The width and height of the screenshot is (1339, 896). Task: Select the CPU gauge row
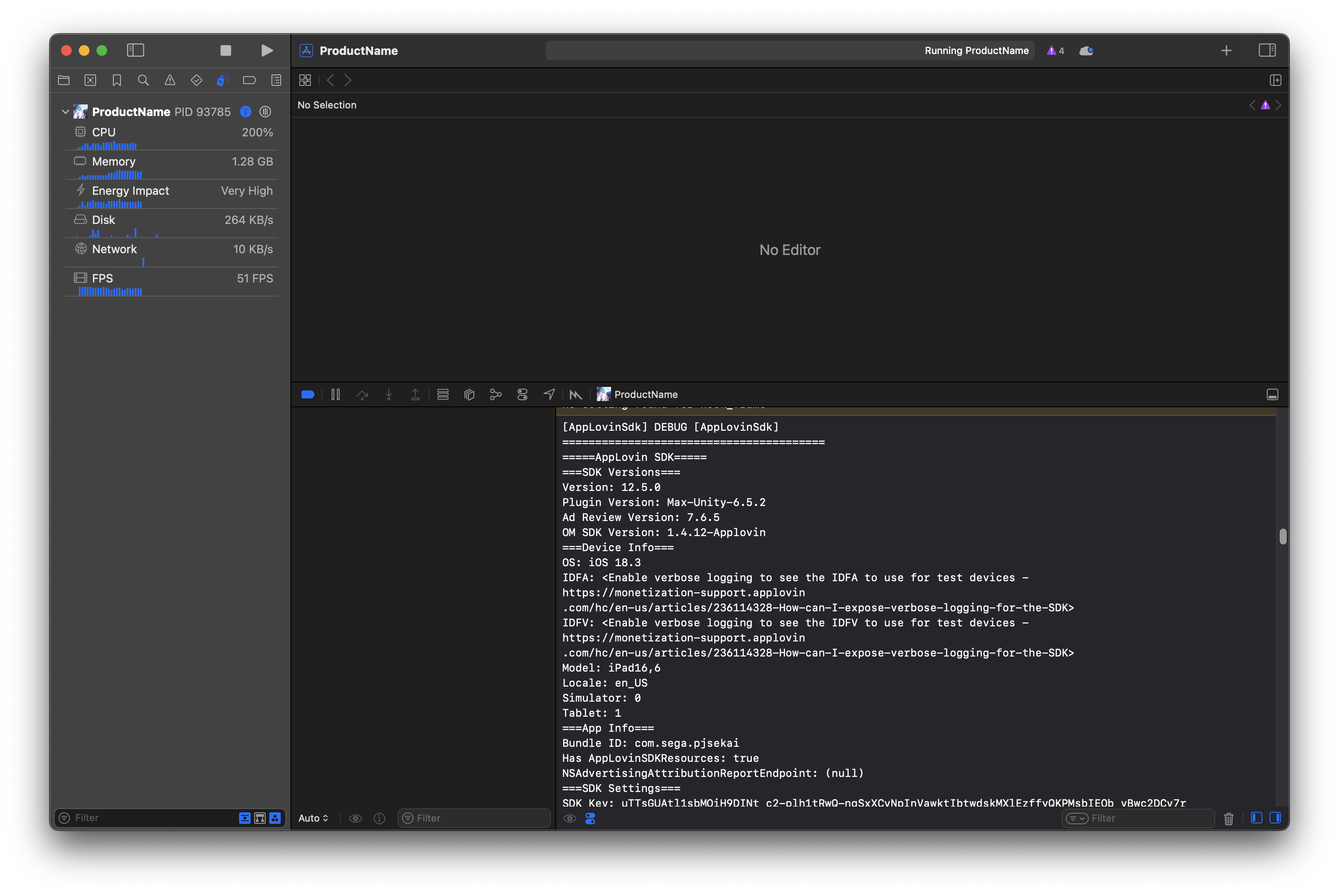point(171,137)
